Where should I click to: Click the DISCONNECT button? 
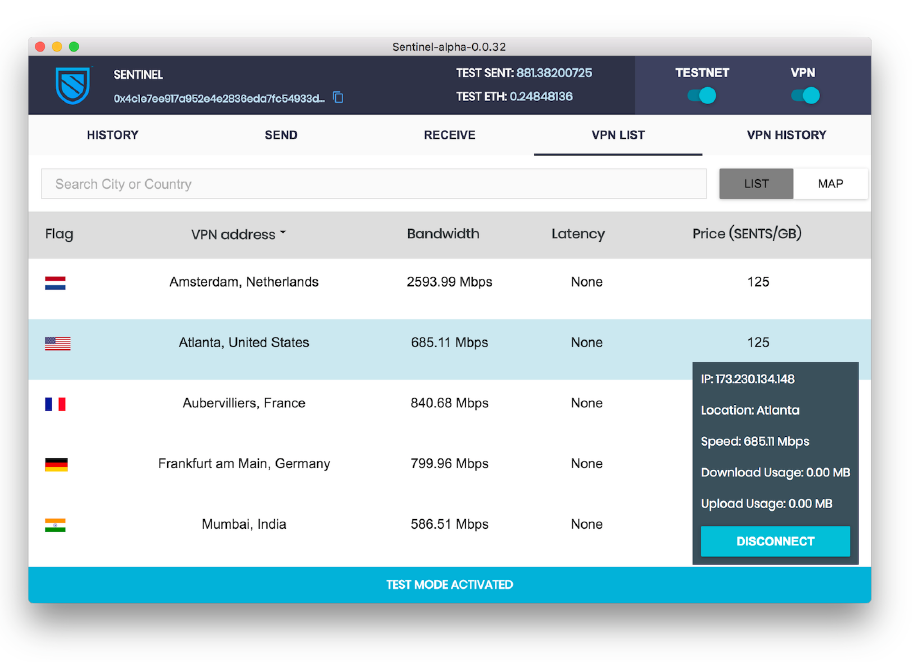pos(775,542)
